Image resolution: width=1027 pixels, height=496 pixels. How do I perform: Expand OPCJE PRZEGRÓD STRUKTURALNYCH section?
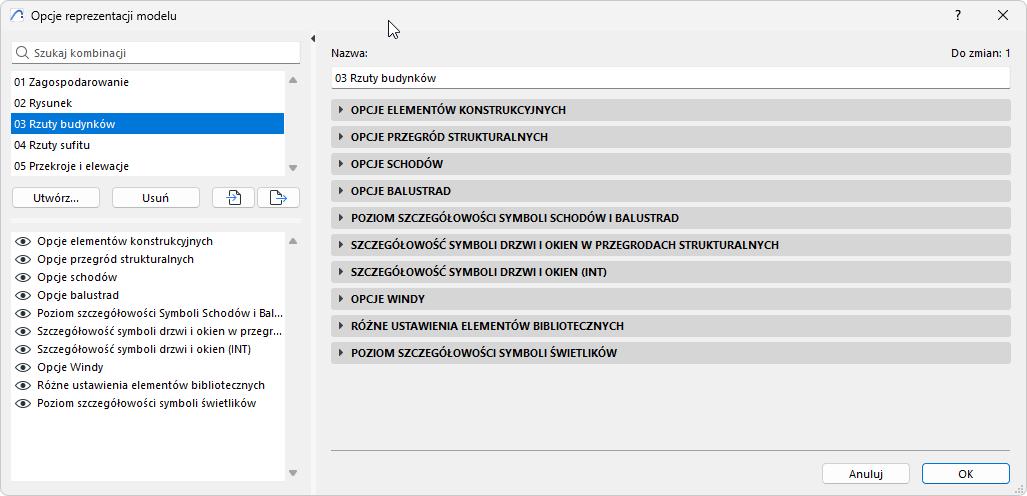click(x=671, y=137)
